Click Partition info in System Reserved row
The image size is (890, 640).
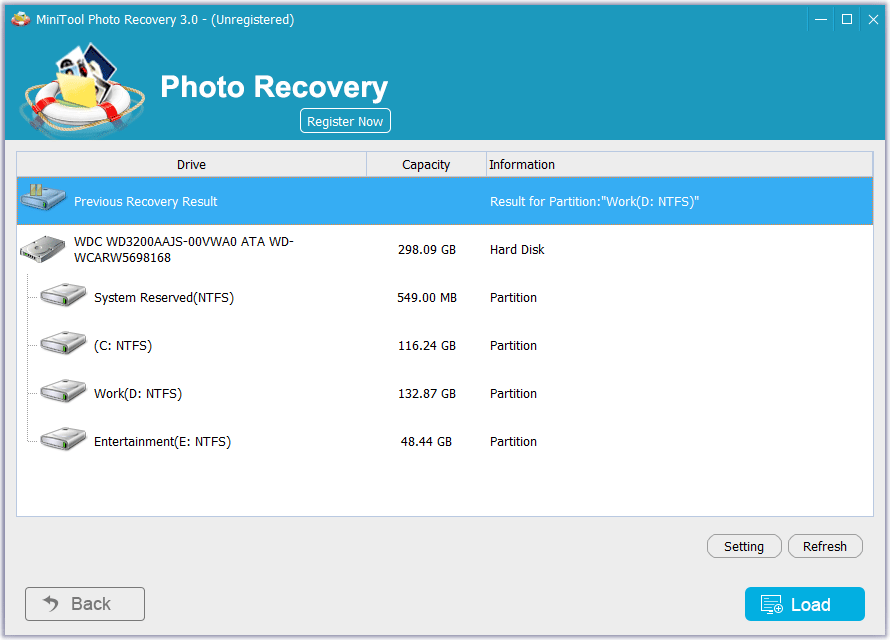tap(513, 298)
